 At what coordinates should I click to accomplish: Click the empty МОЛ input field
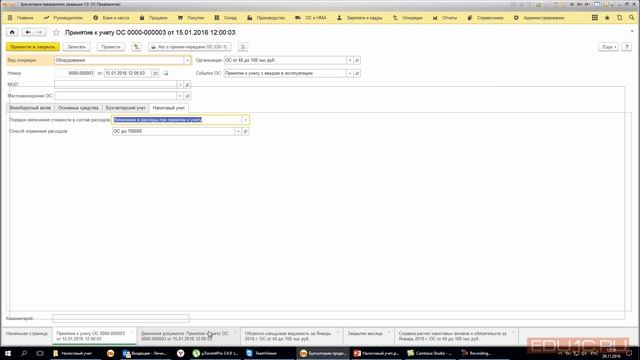(x=116, y=84)
